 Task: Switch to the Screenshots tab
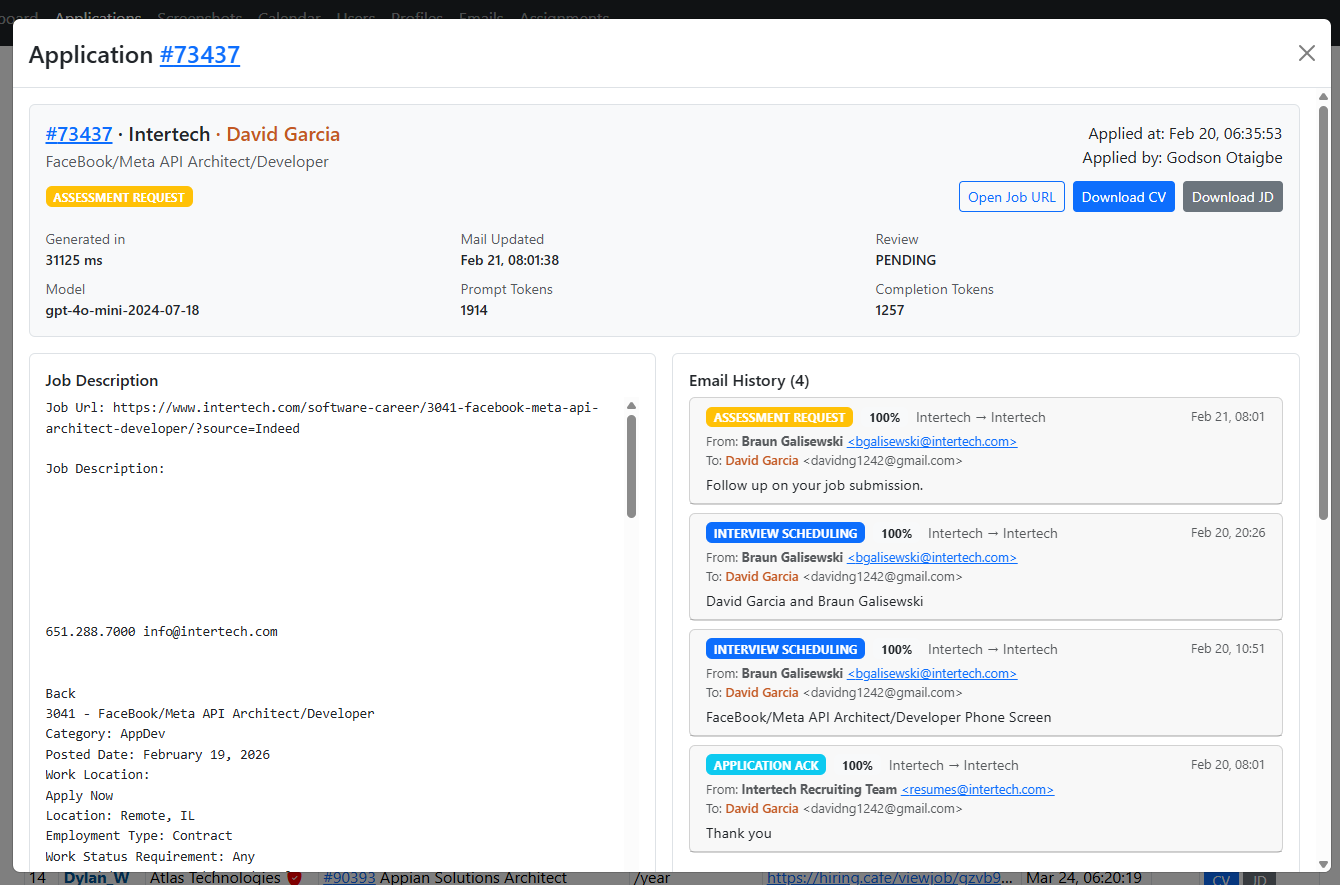click(x=199, y=18)
